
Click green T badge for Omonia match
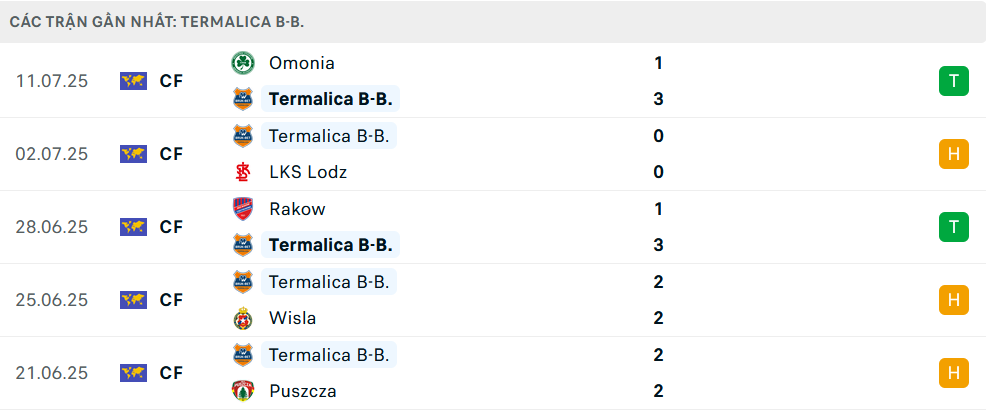(954, 81)
